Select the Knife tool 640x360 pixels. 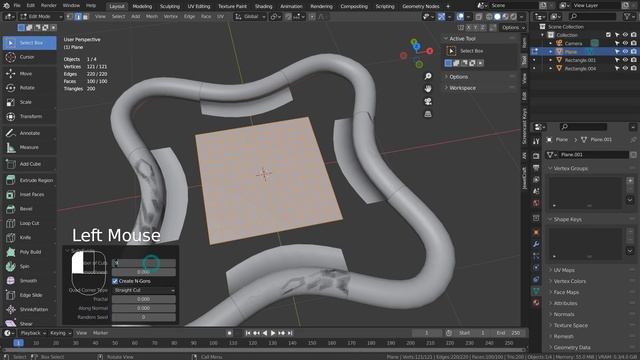pos(29,238)
